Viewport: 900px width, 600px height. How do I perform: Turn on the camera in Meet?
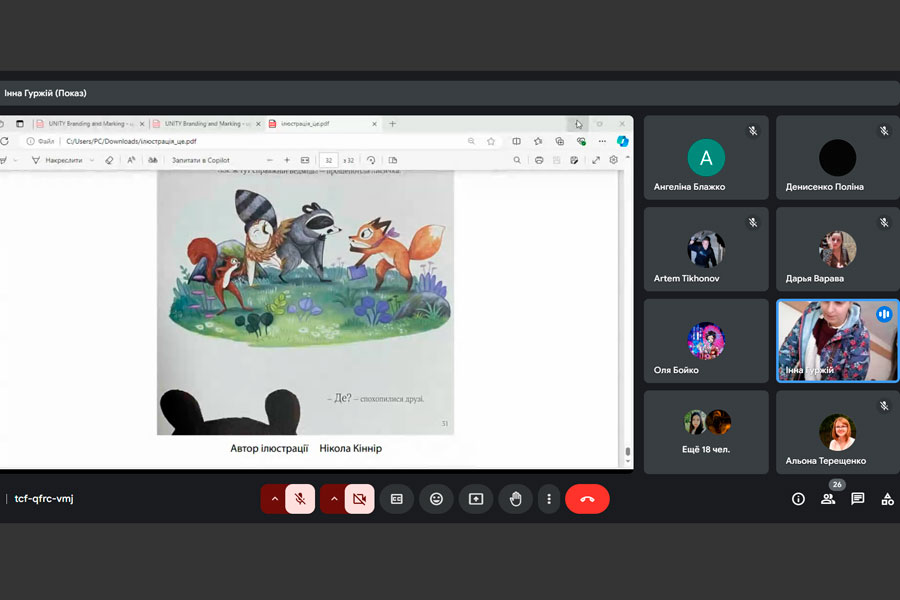(x=360, y=499)
